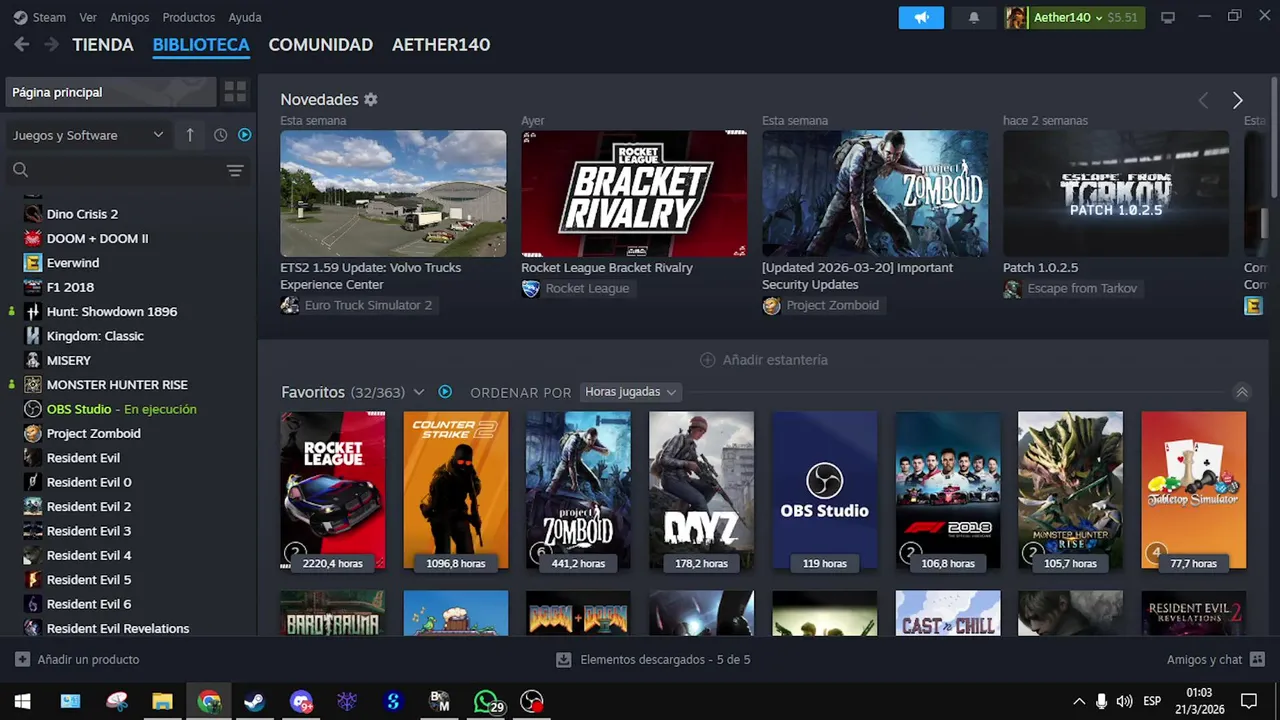Screen dimensions: 1280x720
Task: Open the Ver menu
Action: click(x=88, y=17)
